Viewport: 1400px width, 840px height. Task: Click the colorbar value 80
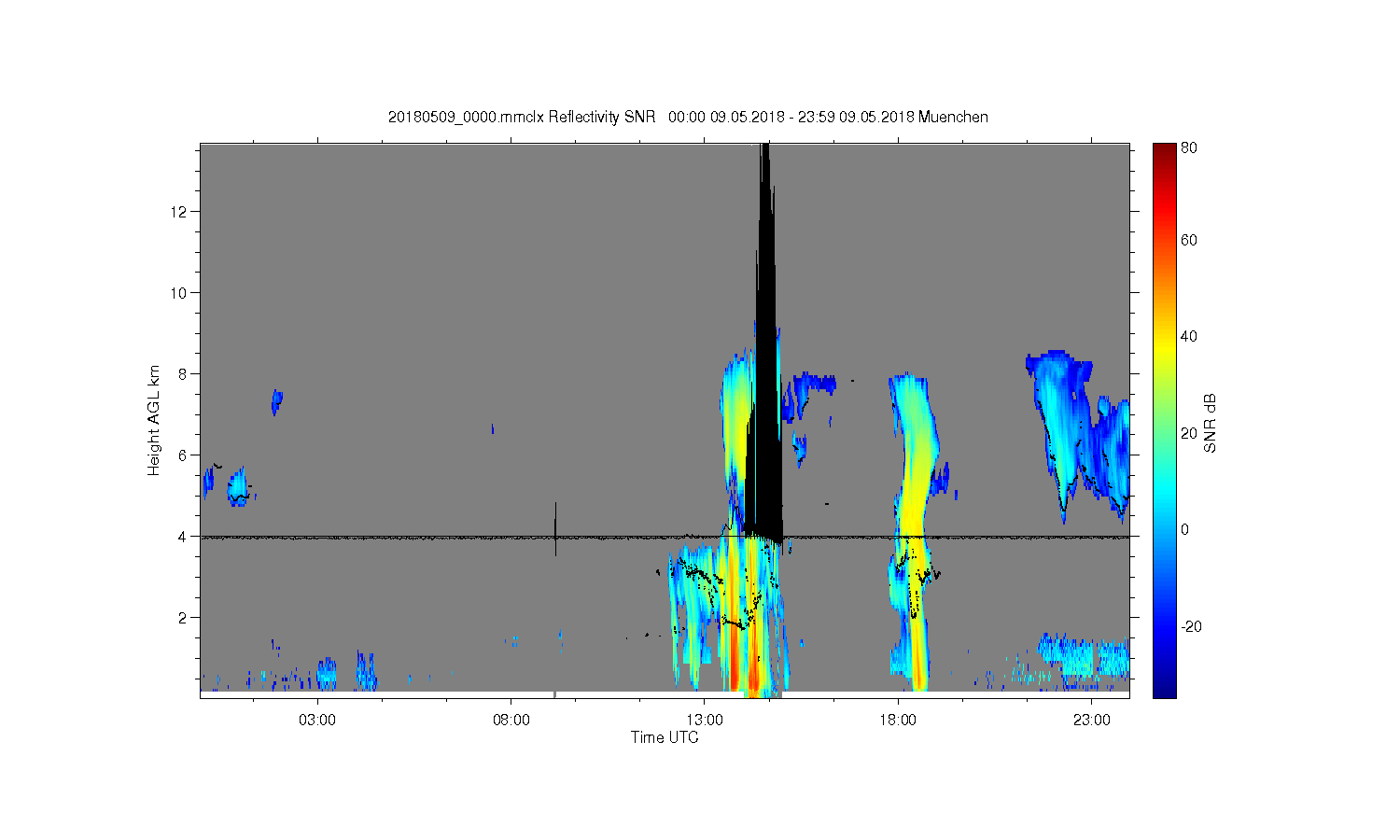tap(1189, 147)
